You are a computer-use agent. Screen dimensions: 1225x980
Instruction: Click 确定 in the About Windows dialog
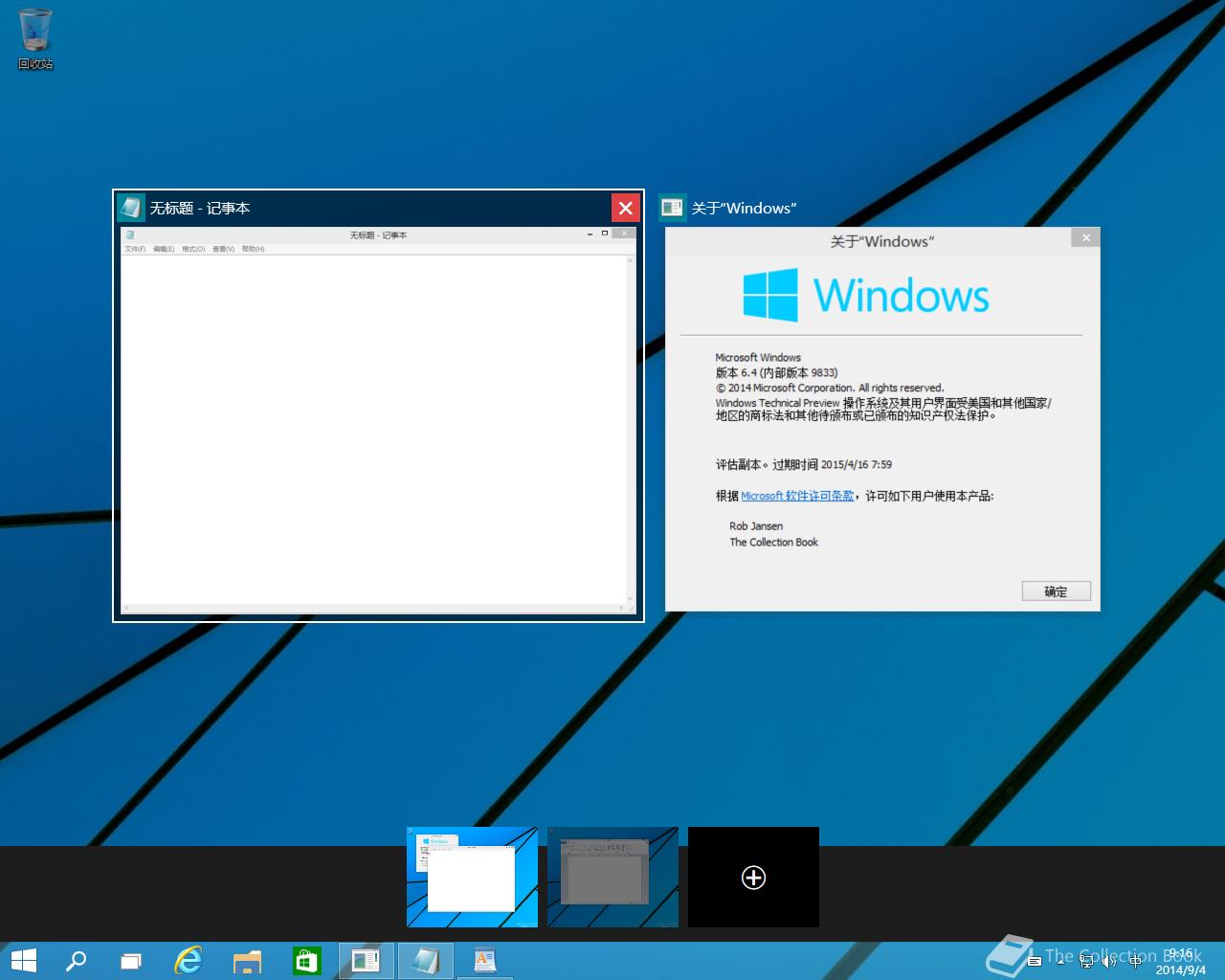click(1056, 591)
